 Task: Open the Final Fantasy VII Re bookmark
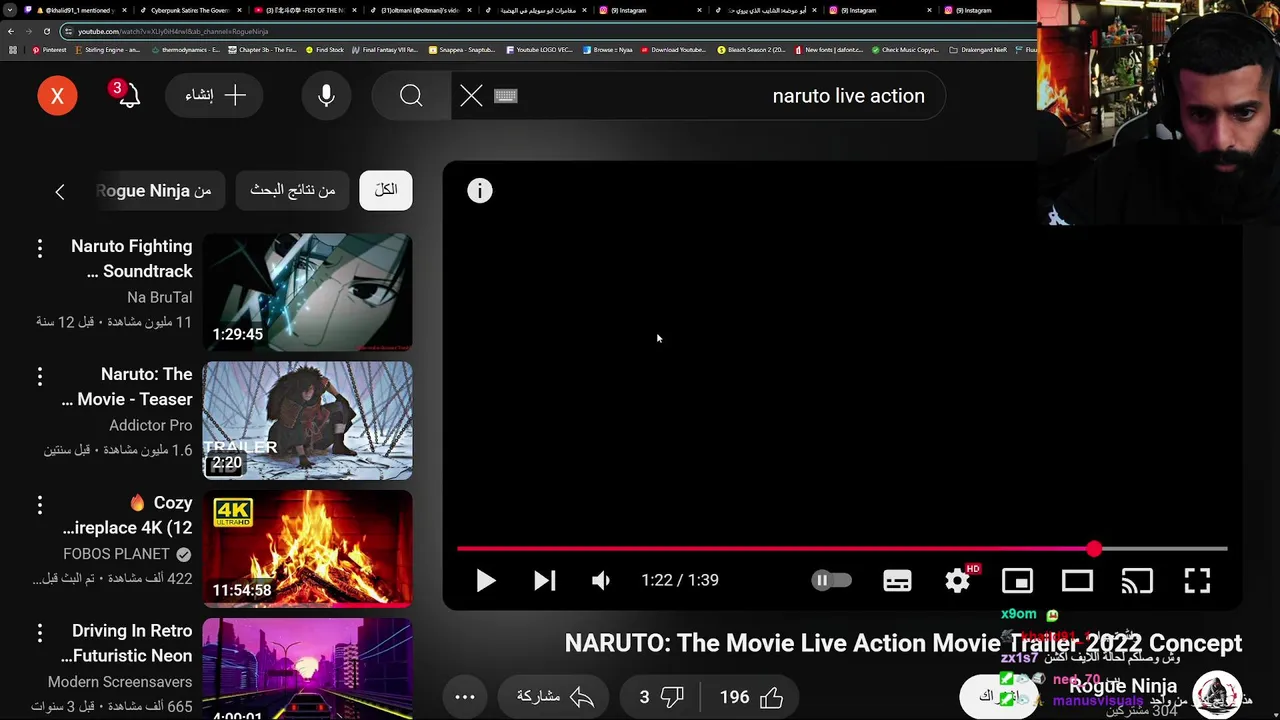(385, 50)
